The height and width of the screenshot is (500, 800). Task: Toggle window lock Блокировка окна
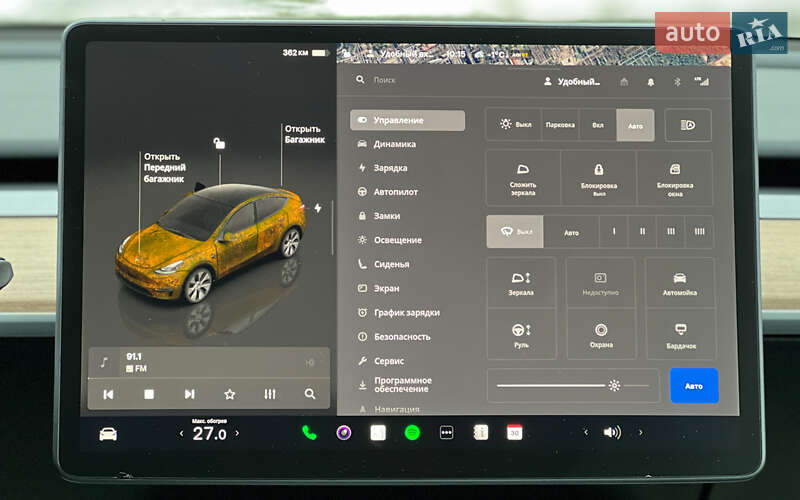pyautogui.click(x=674, y=179)
